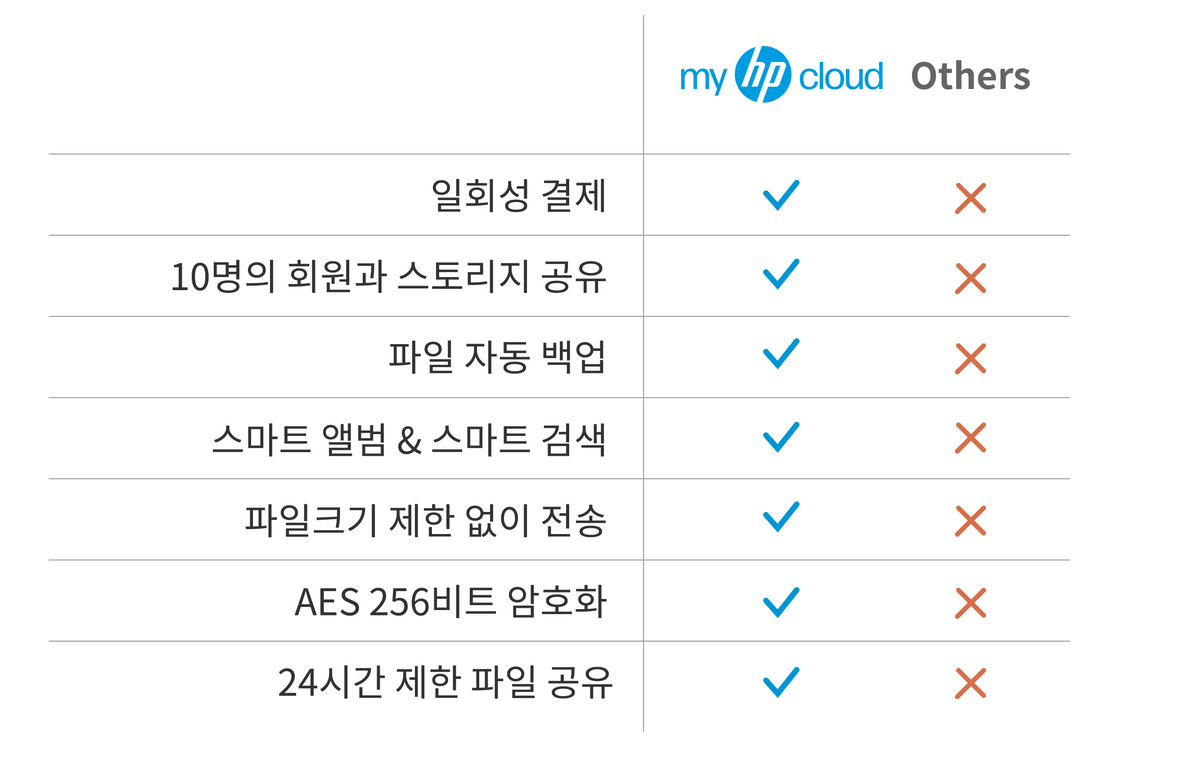Click the orange X for AES 256비트 암호화

970,603
